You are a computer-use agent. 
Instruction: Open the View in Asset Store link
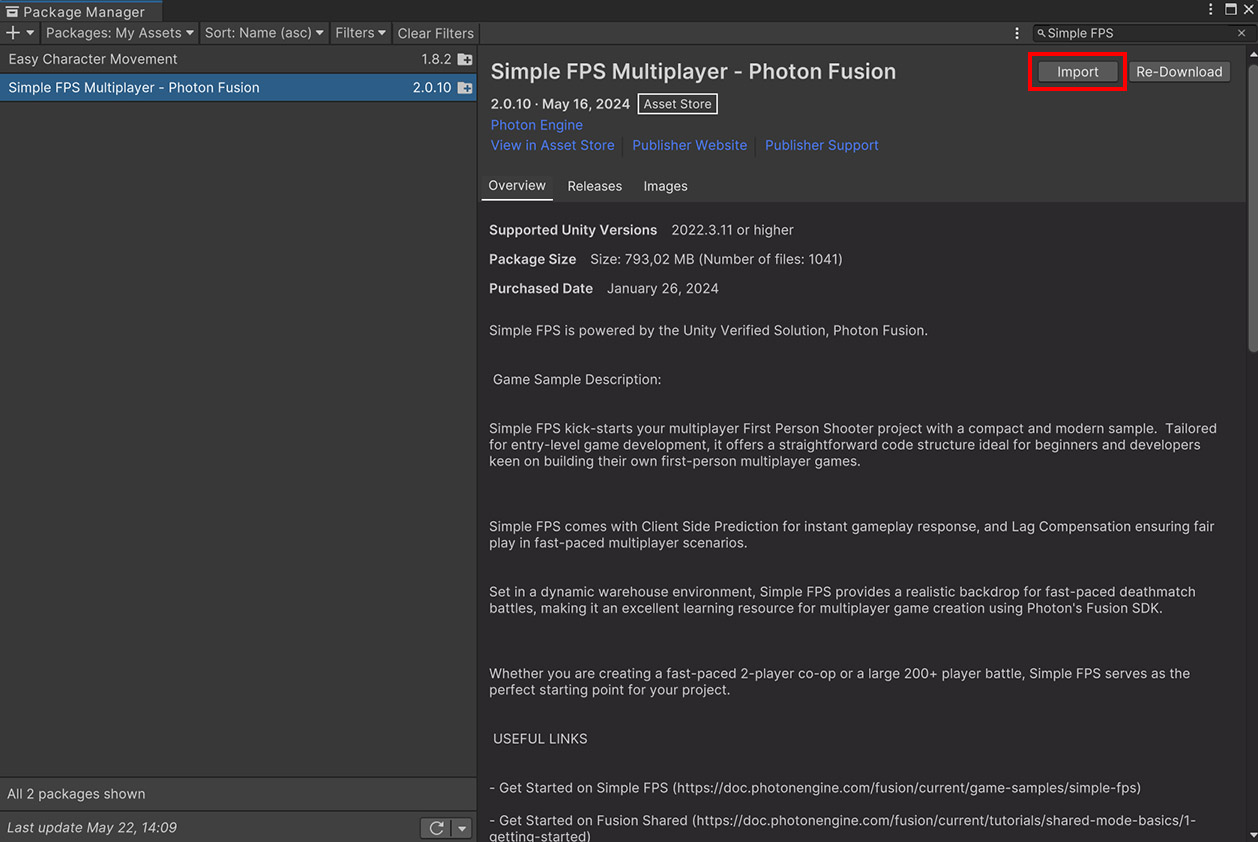pos(552,145)
